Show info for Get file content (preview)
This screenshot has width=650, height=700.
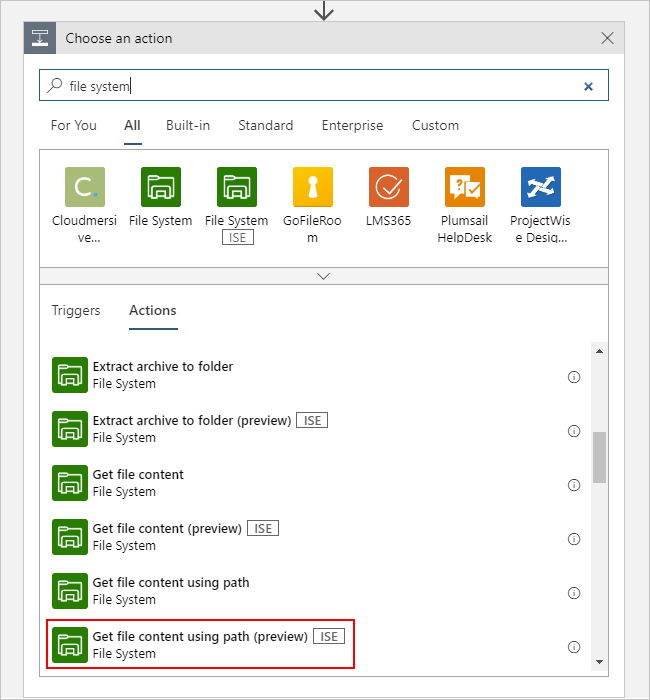coord(574,539)
